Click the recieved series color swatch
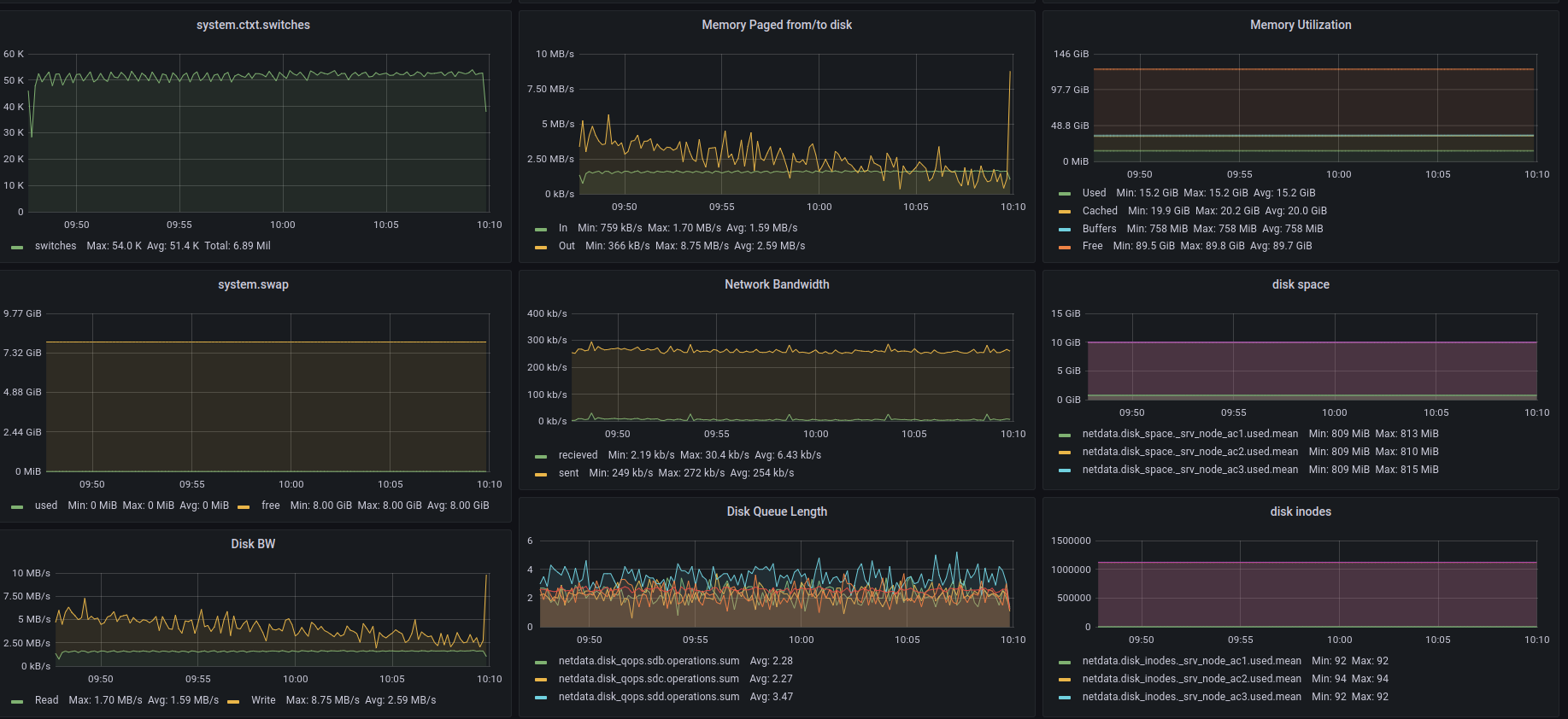Screen dimensions: 1568x719 (540, 456)
